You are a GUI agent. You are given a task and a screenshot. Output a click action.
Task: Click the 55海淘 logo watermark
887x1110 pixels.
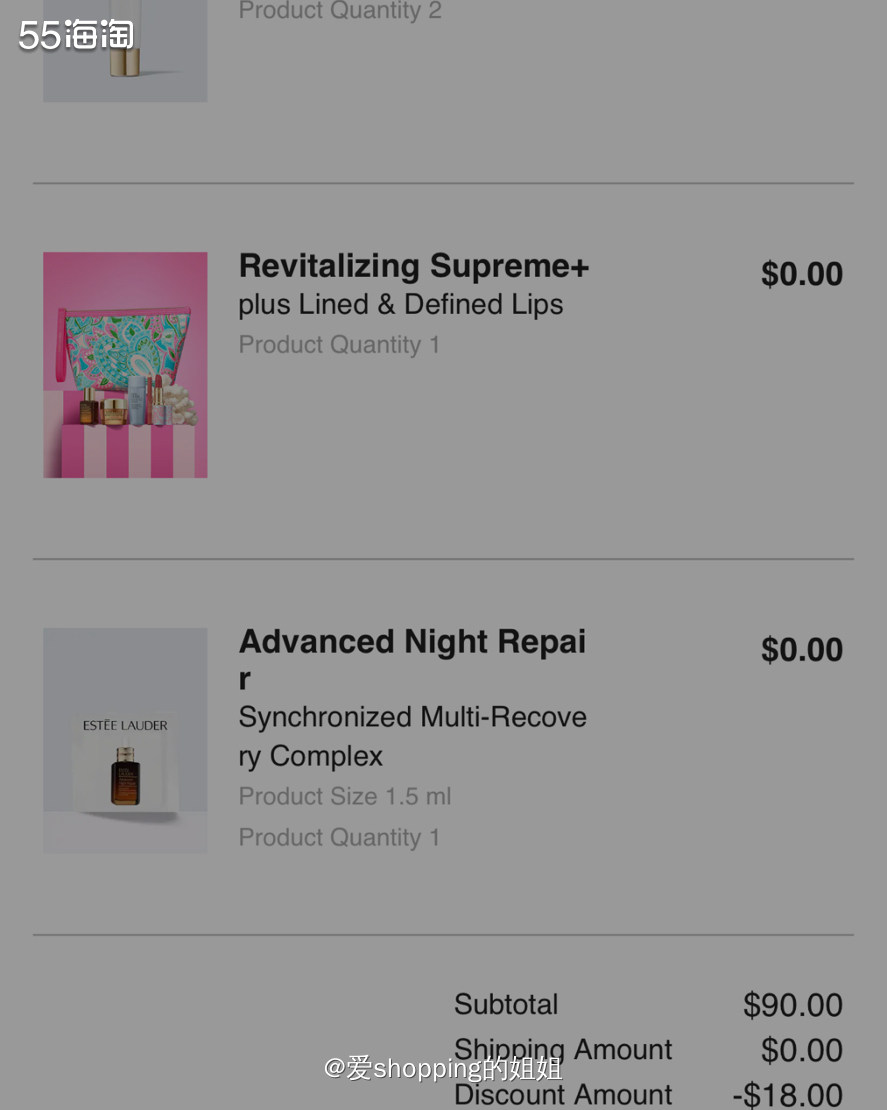(76, 36)
